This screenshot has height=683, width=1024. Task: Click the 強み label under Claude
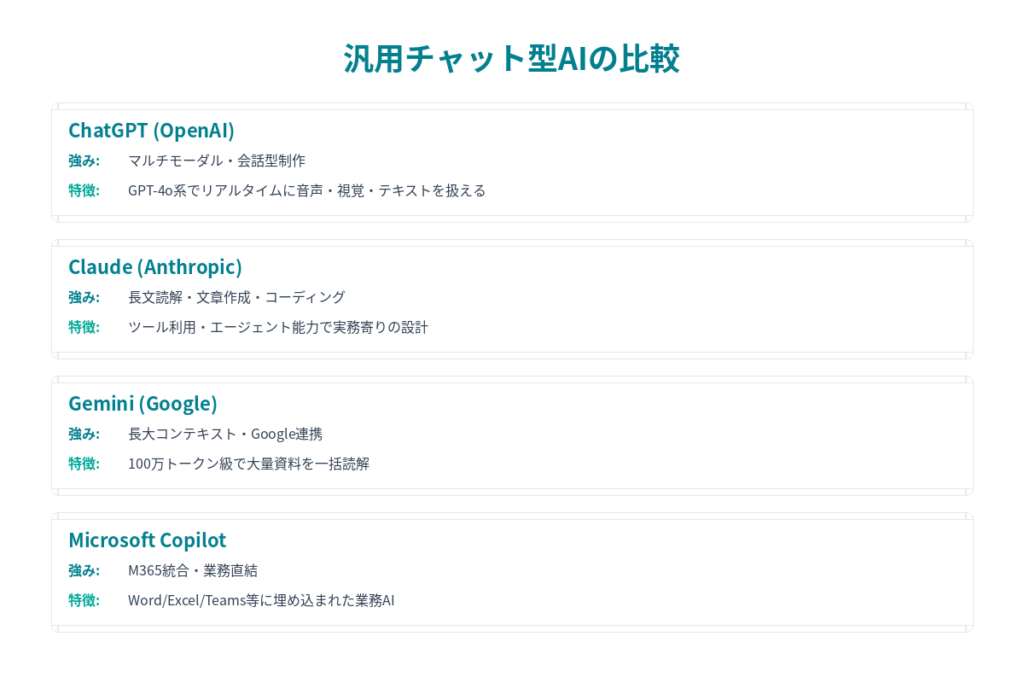coord(84,297)
